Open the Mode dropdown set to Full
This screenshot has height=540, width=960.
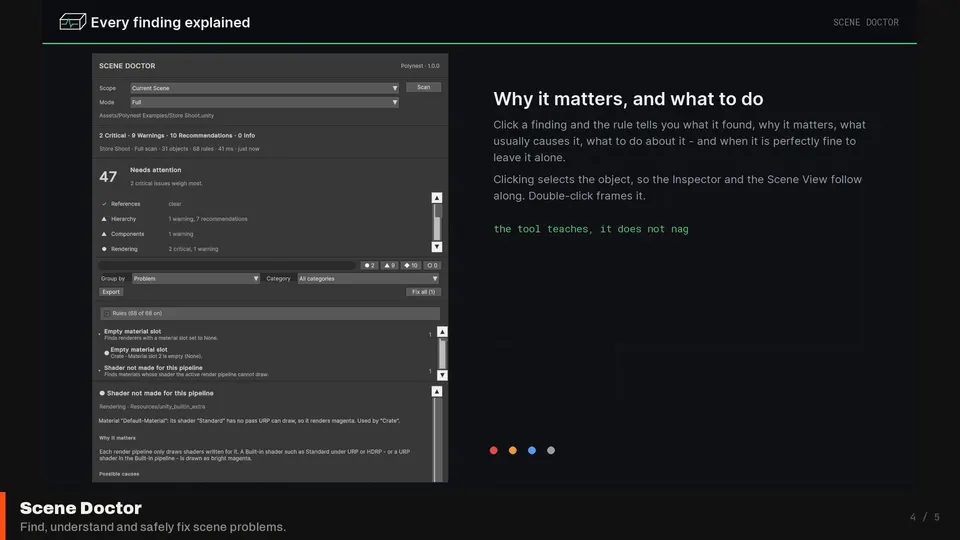click(x=264, y=102)
